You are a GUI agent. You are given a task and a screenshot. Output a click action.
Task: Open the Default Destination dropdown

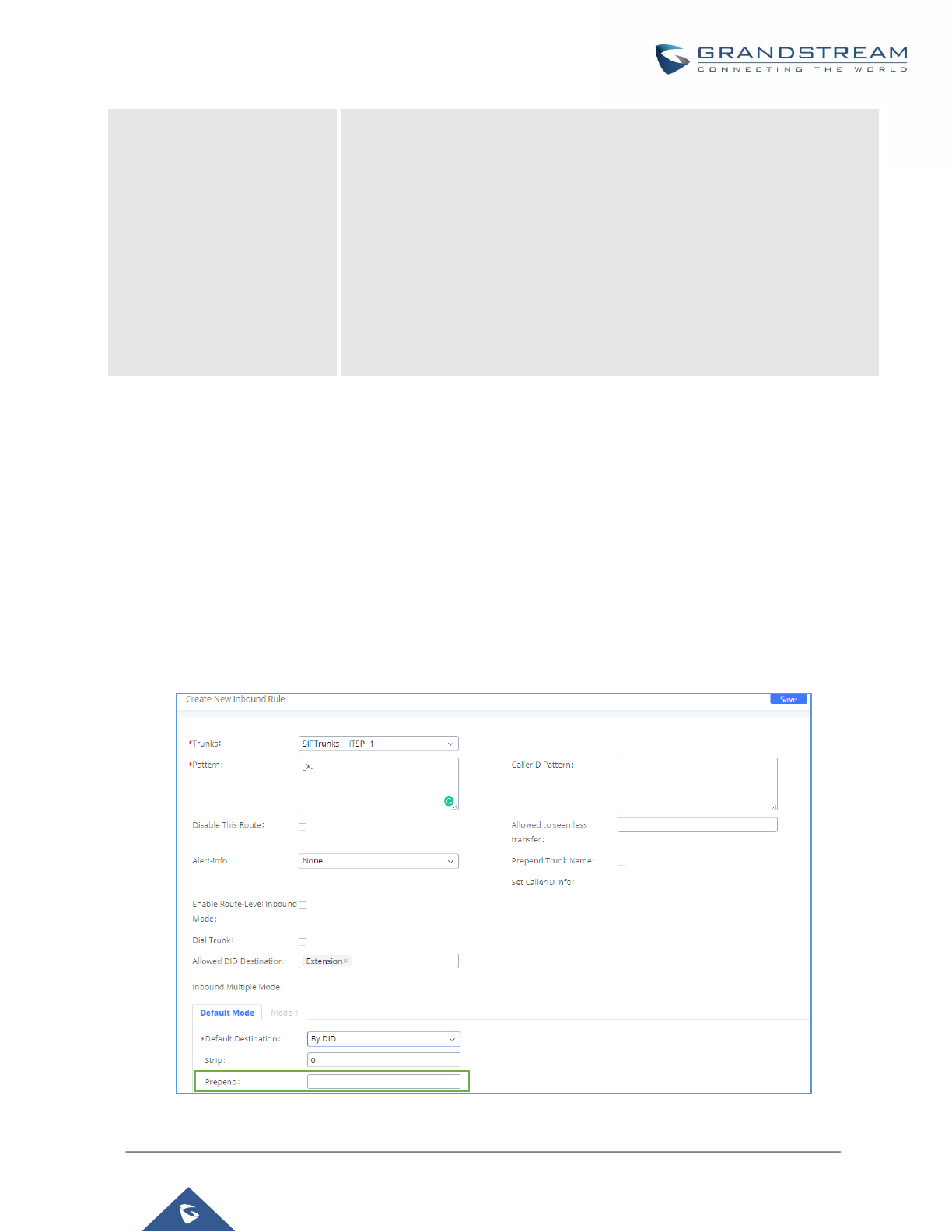pos(383,1039)
